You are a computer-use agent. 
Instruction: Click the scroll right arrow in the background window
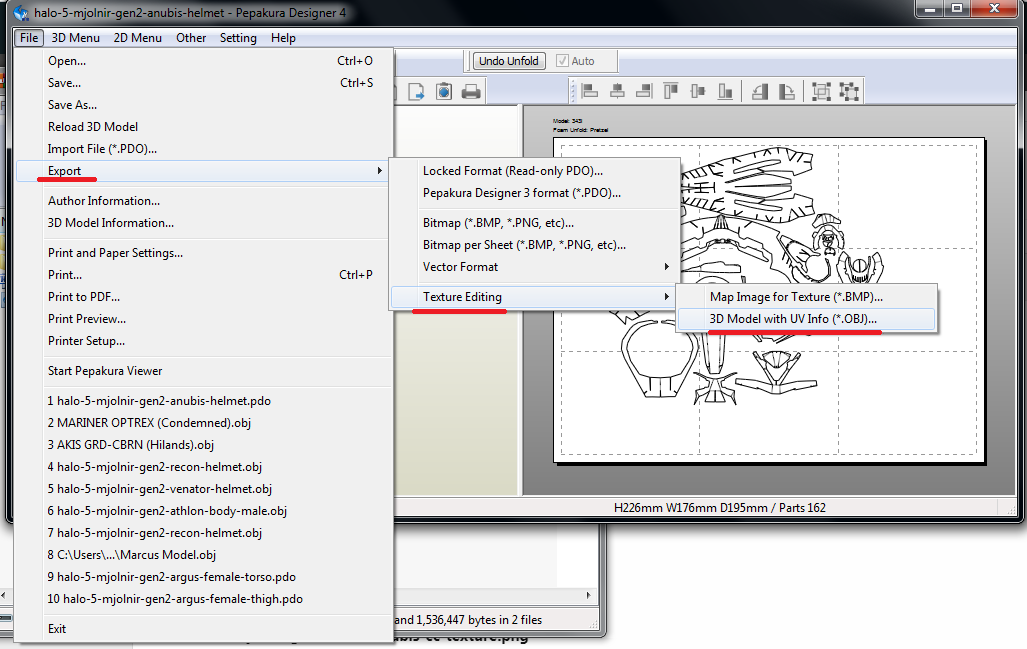[588, 595]
